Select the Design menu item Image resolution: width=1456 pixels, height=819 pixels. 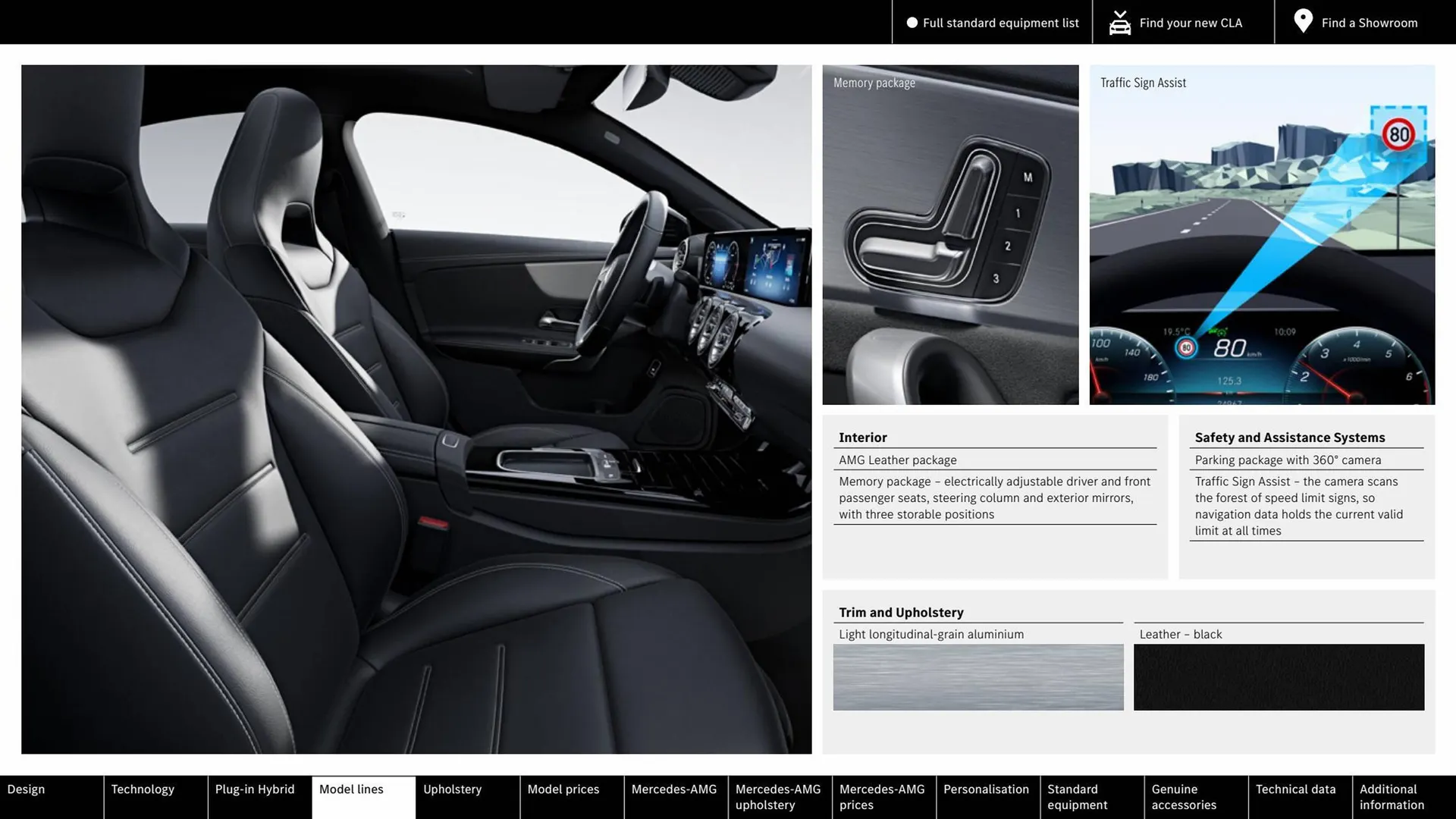point(26,789)
